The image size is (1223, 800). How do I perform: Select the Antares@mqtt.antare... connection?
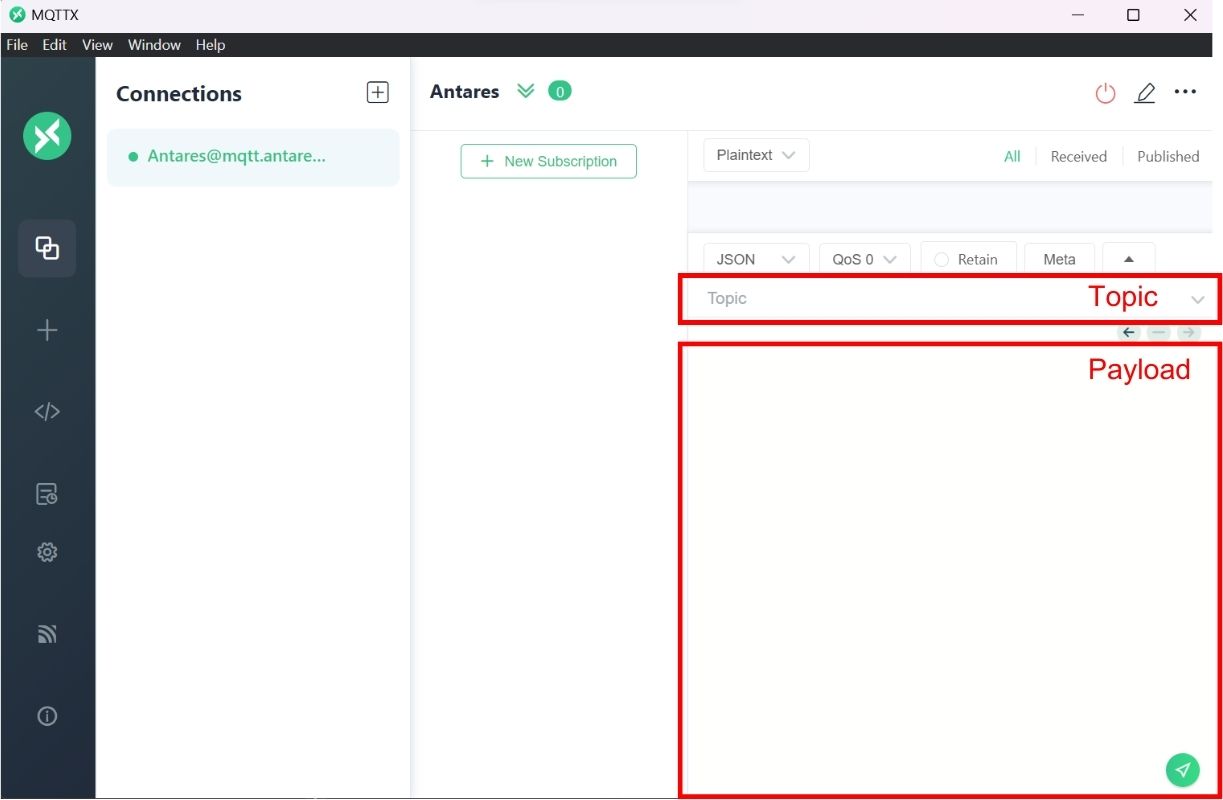click(253, 157)
